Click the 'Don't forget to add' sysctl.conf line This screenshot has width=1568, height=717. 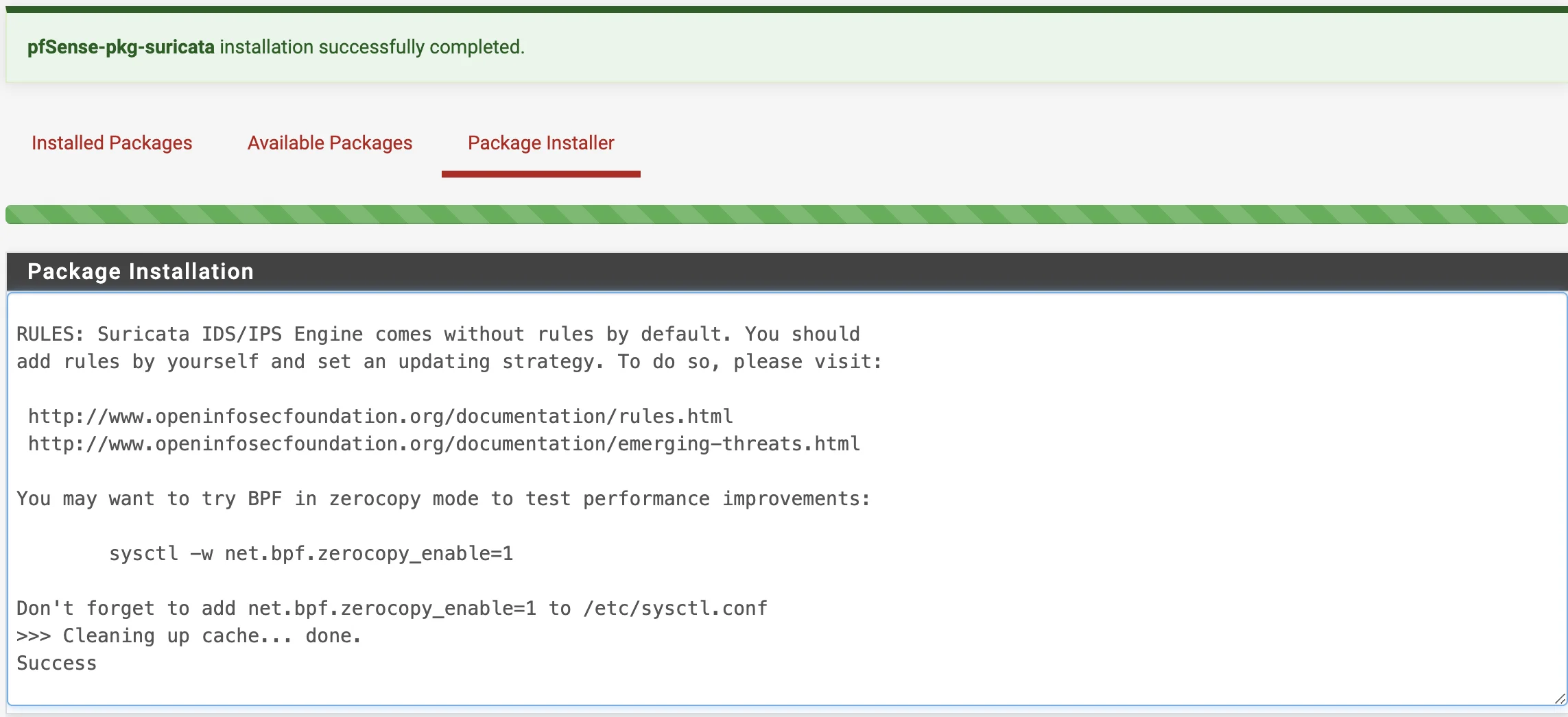coord(392,608)
